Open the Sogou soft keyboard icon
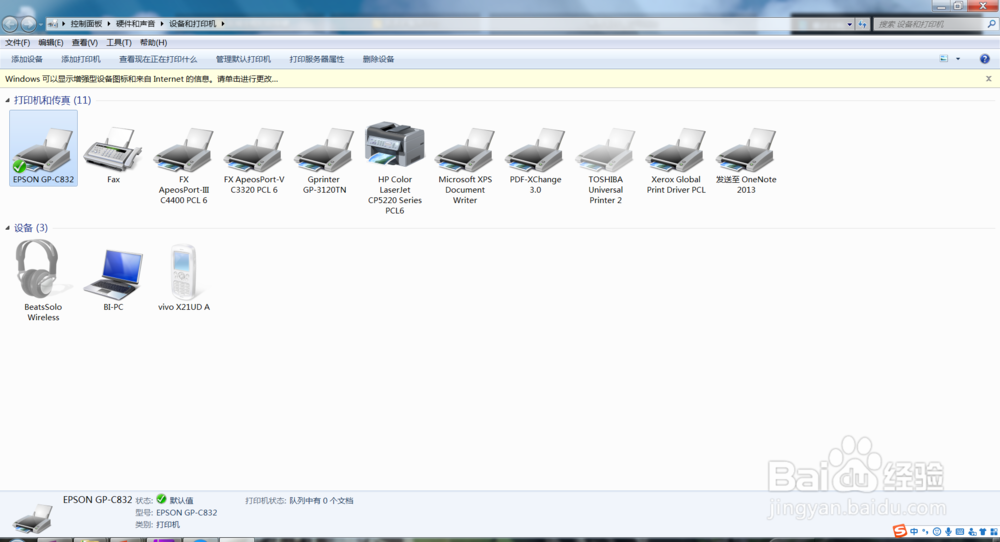Screen dimensions: 1000x542 tap(960, 531)
